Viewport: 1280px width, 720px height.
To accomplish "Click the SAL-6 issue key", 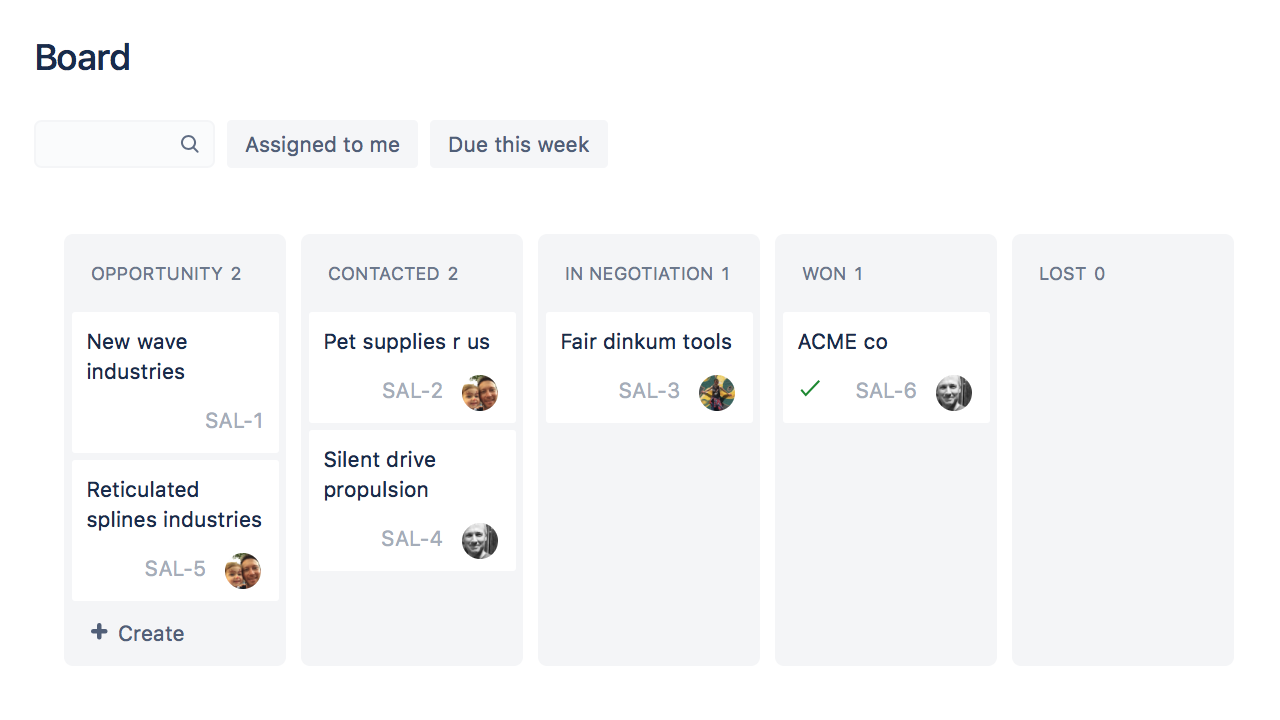I will click(886, 391).
